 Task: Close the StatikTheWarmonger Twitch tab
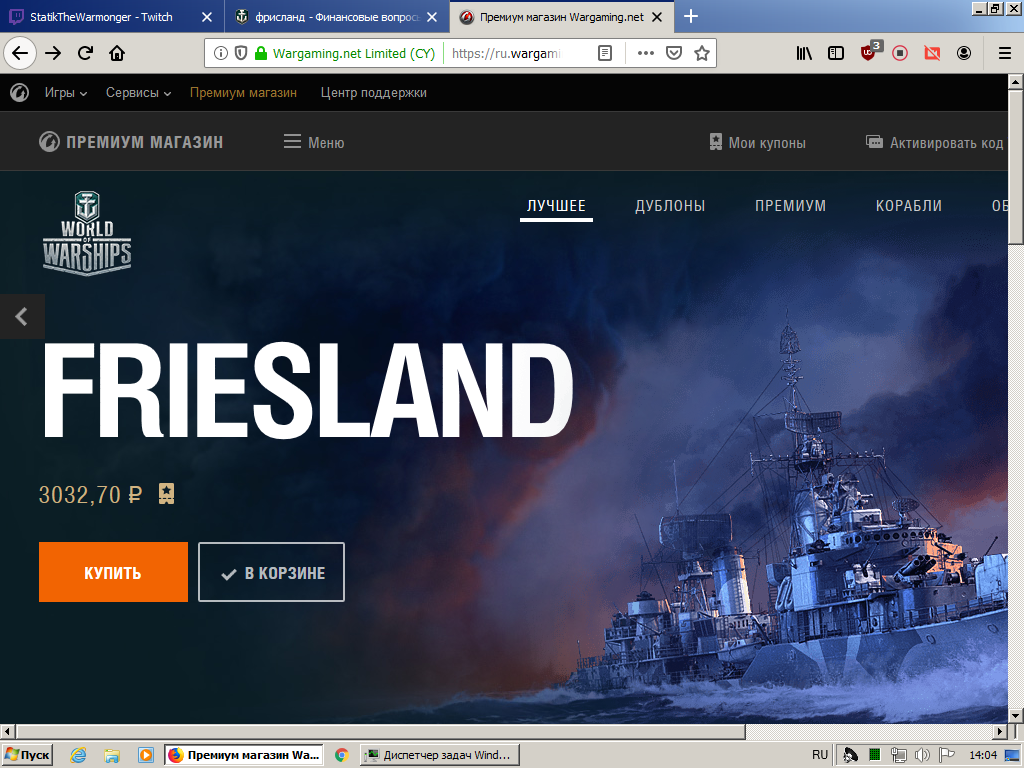pyautogui.click(x=206, y=17)
